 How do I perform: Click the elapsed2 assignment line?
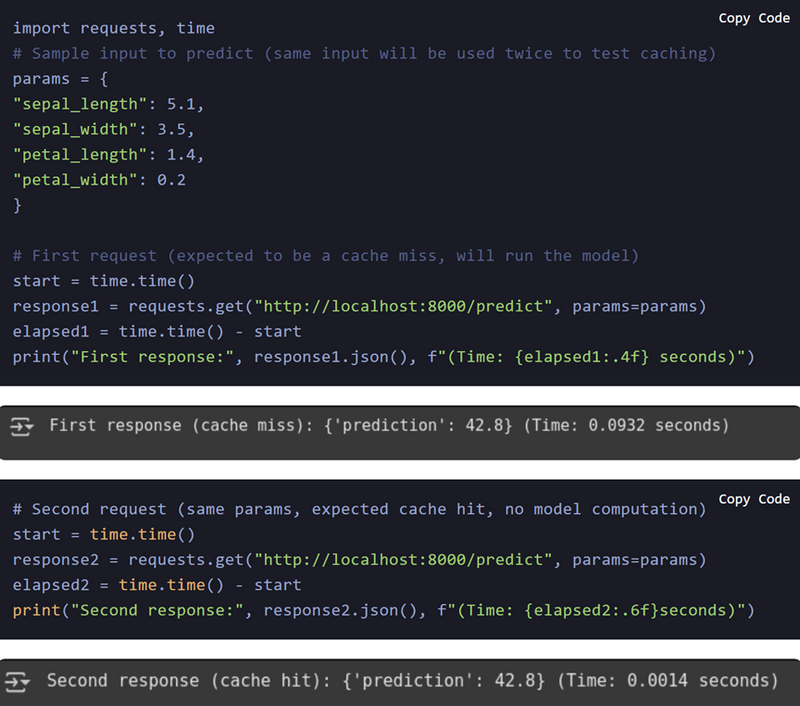coord(157,585)
